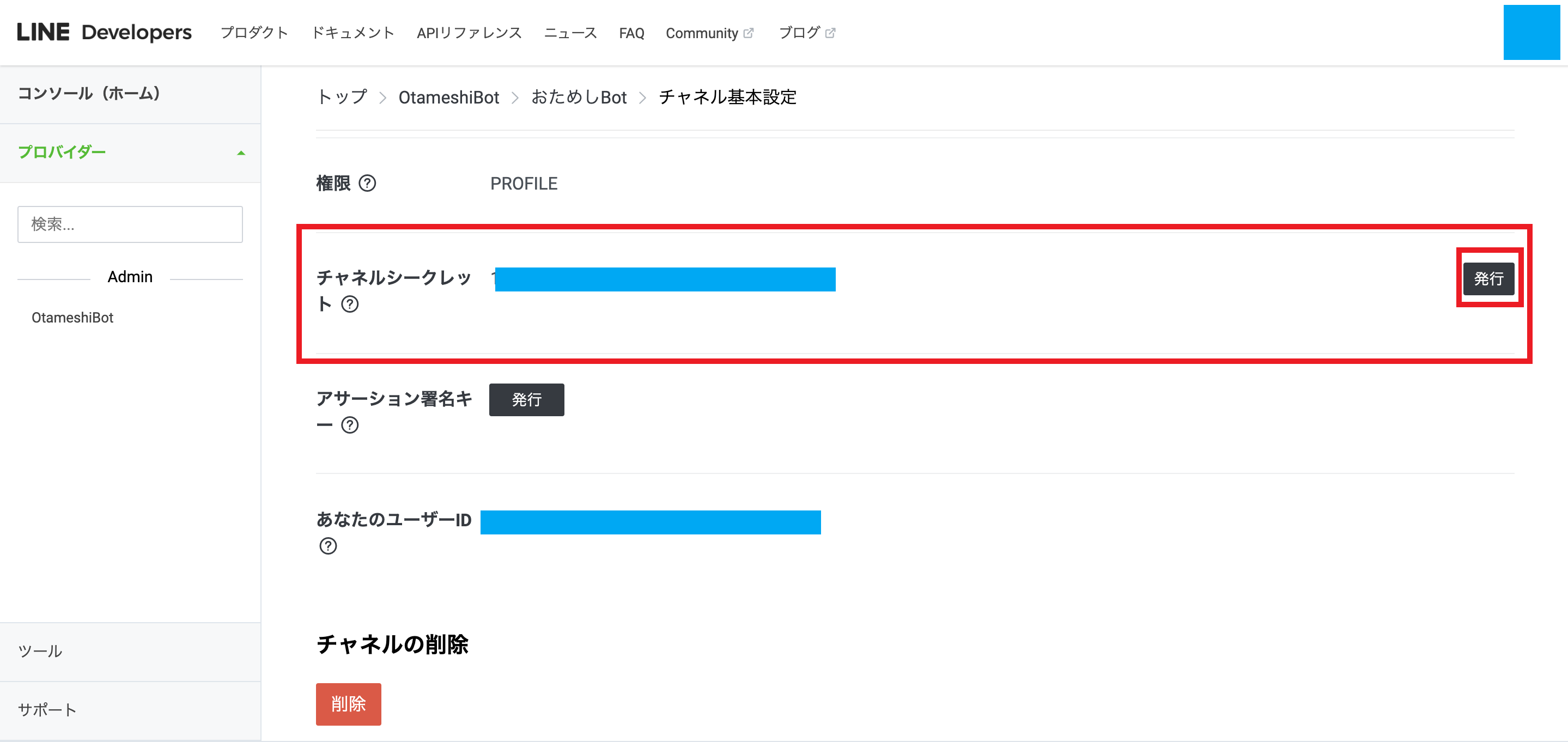The width and height of the screenshot is (1568, 742).
Task: Click the help icon next to 権限
Action: click(x=367, y=183)
